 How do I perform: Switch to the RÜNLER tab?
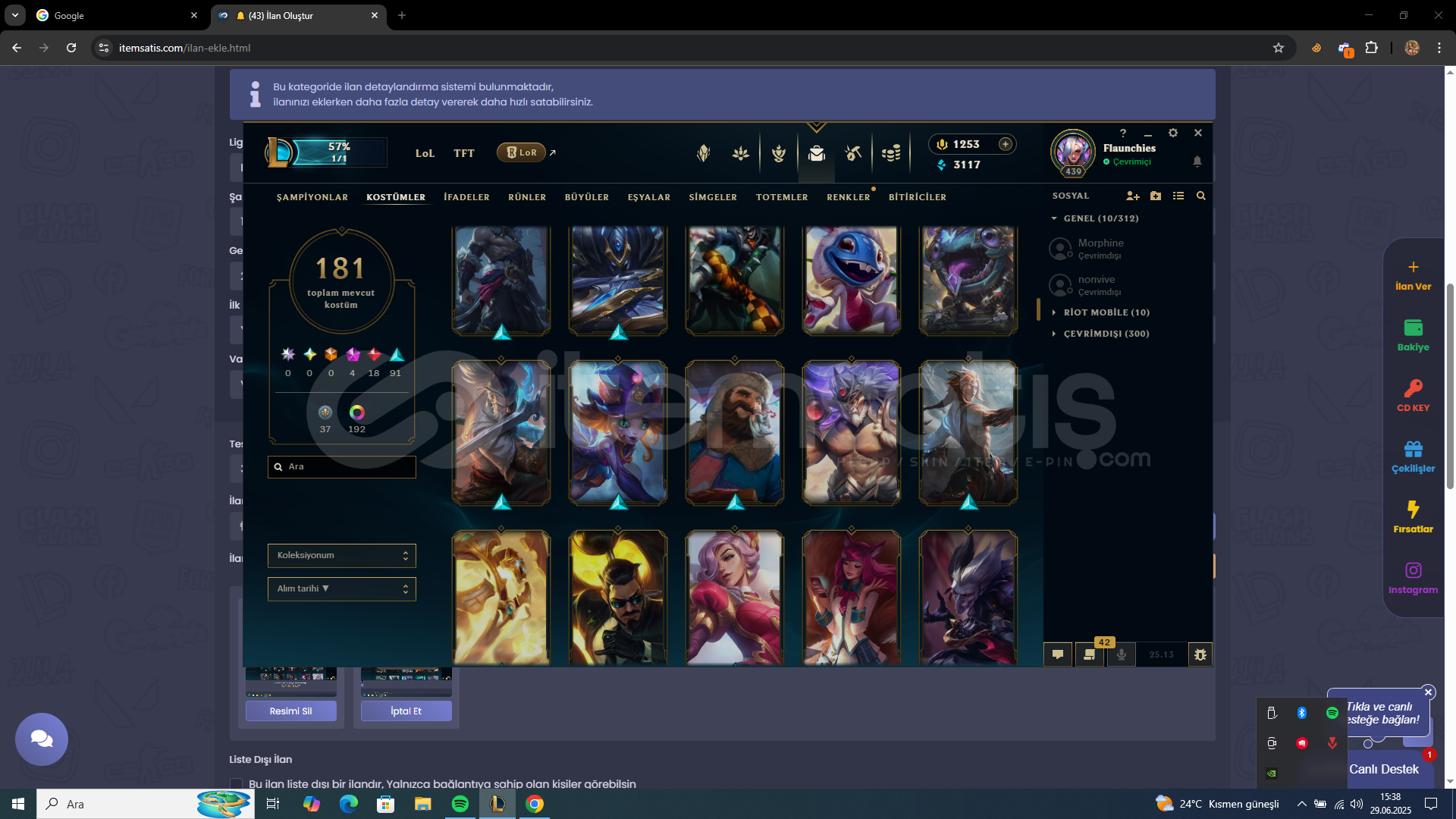tap(527, 197)
